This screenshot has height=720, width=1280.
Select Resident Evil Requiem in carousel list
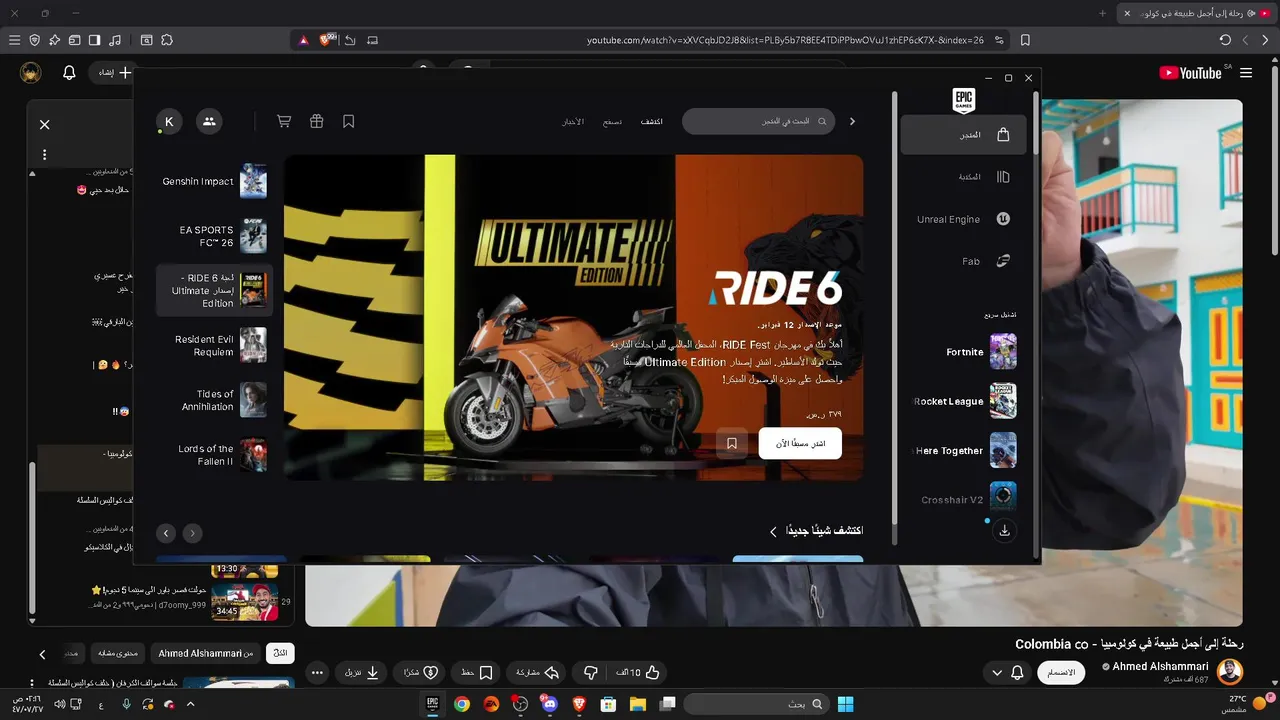tap(214, 345)
